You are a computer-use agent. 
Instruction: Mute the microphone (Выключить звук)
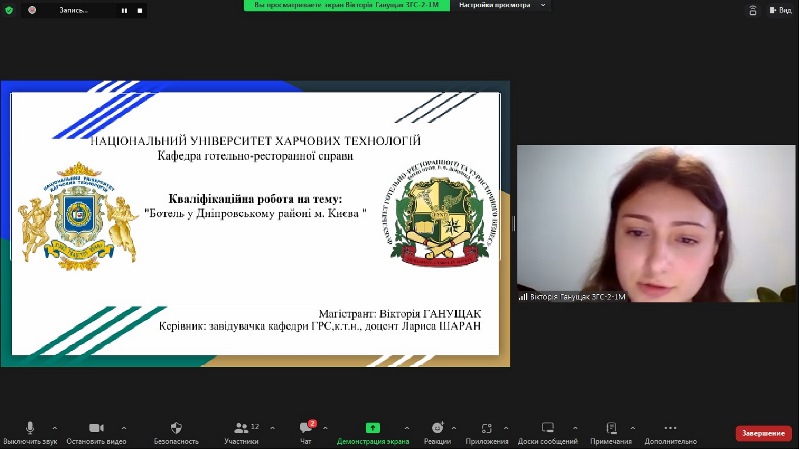coord(30,433)
